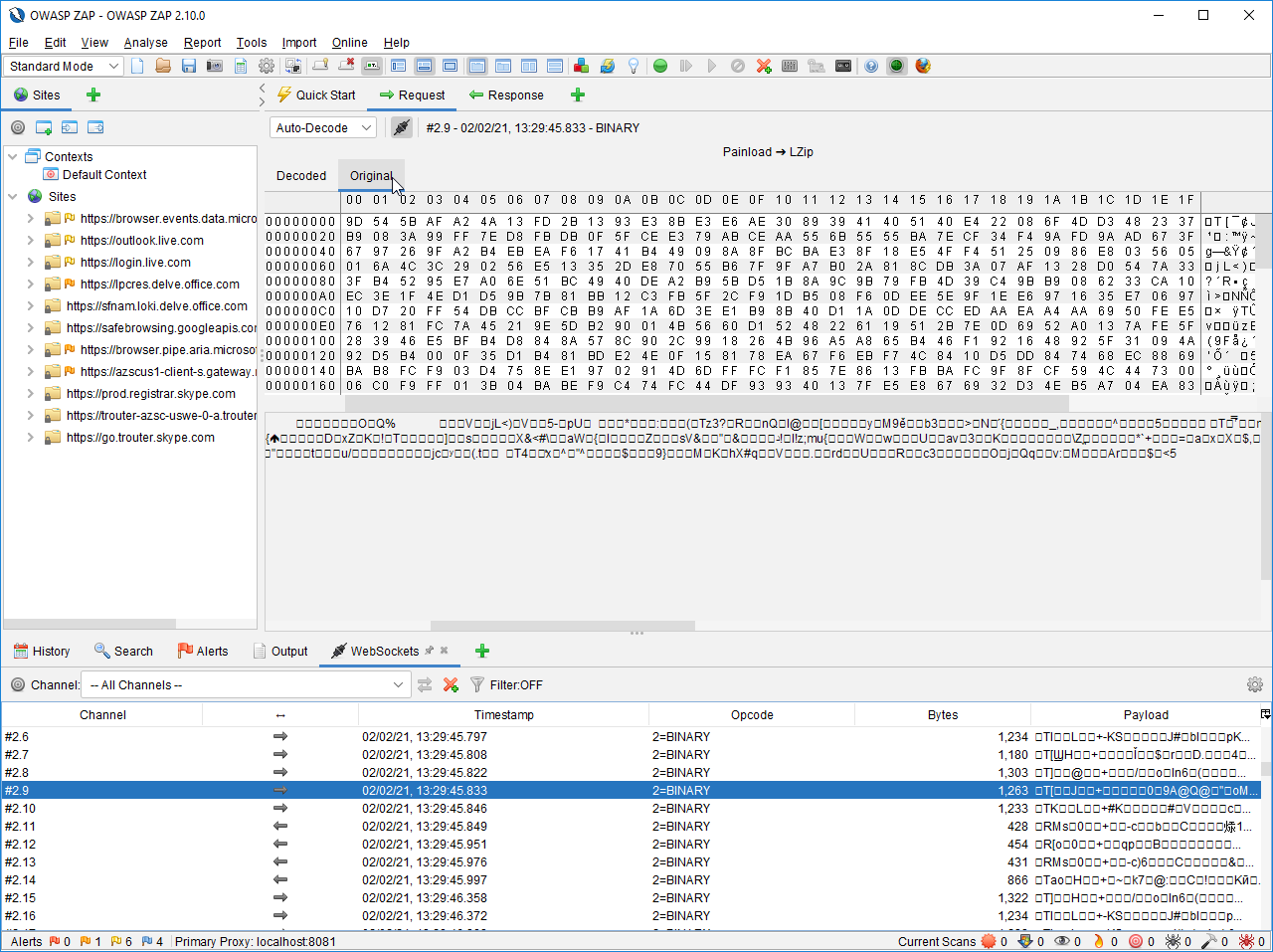
Task: Open session using the folder icon
Action: coord(163,66)
